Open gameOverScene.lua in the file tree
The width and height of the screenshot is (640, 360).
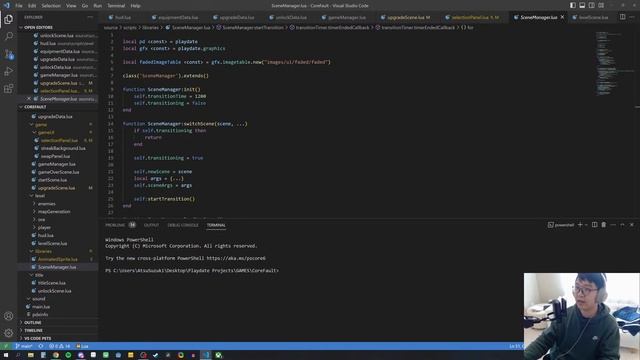(58, 172)
